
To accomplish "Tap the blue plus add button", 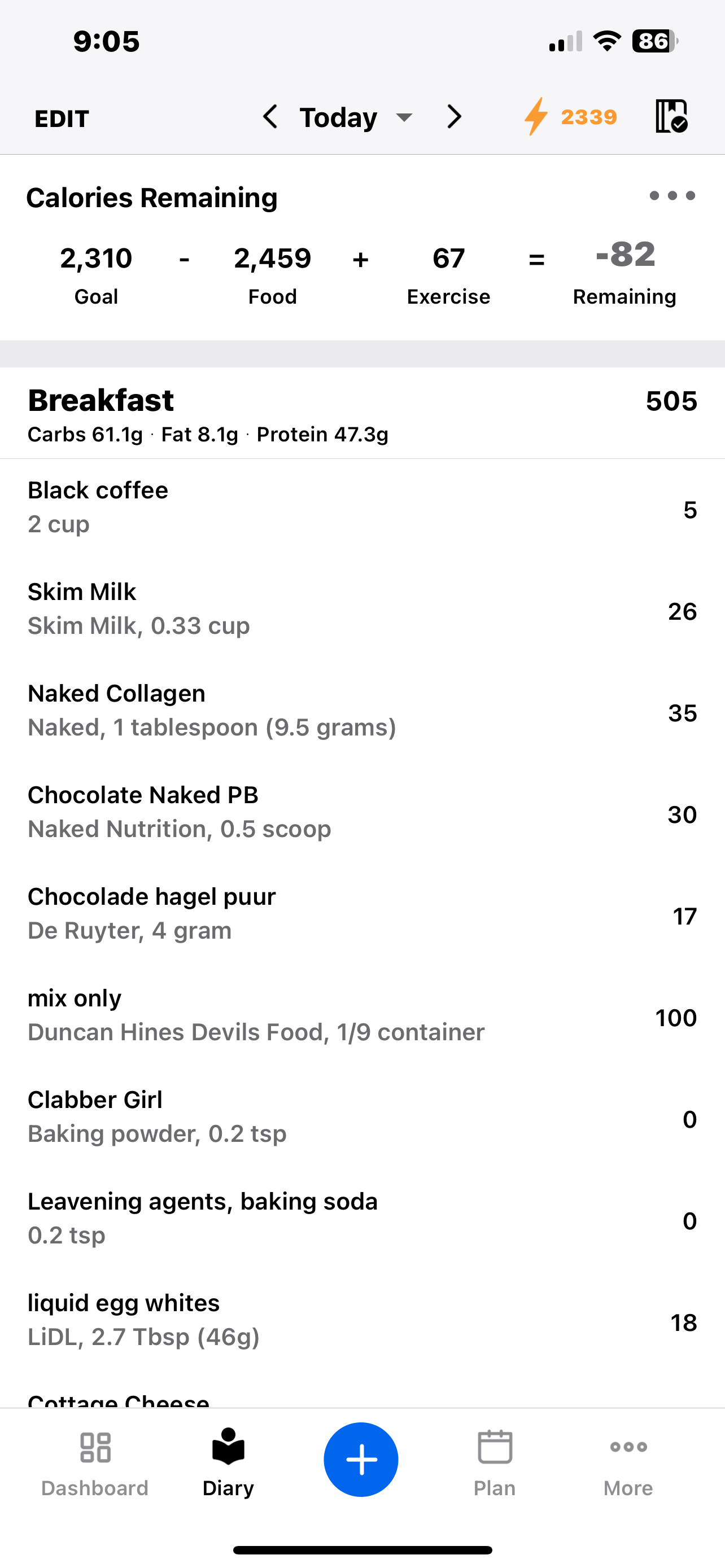I will click(x=361, y=1459).
